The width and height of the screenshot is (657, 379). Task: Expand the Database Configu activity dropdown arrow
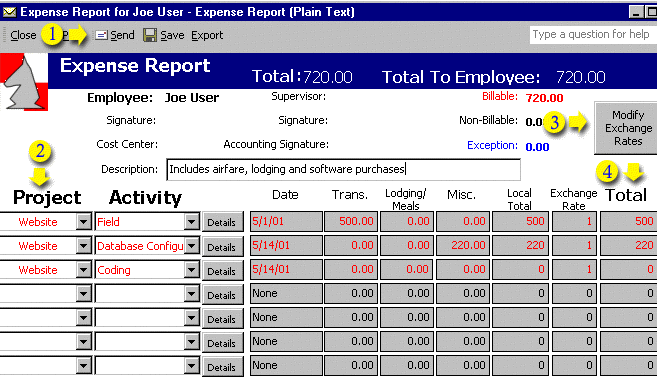coord(191,246)
